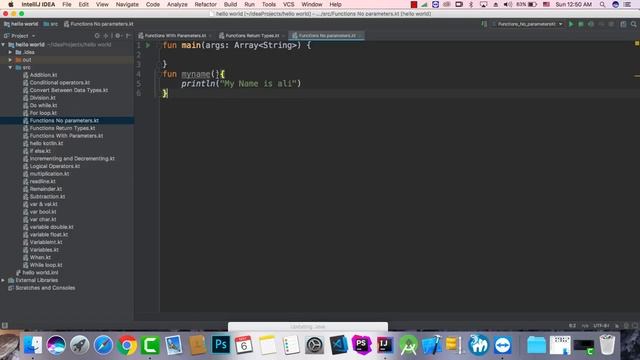Open Sequel Pro icon in dock
The image size is (640, 360).
(x=453, y=345)
